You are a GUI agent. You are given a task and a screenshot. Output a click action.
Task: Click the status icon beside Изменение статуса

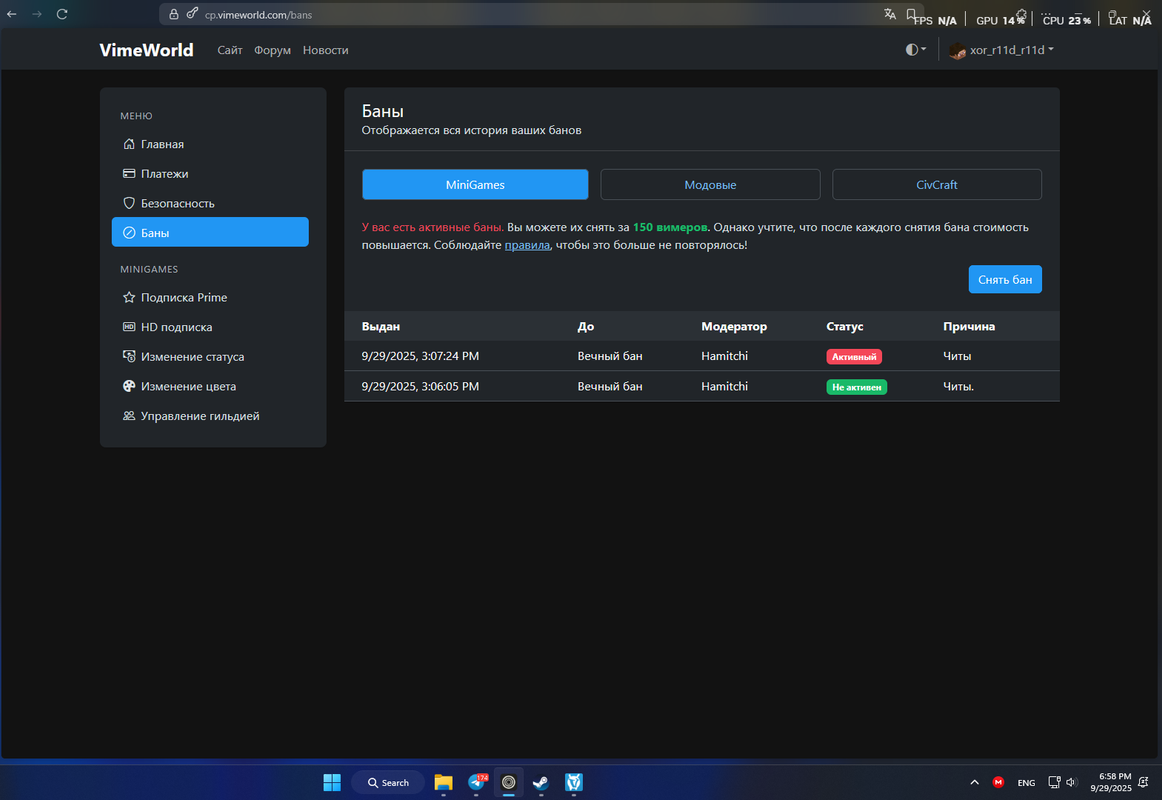click(129, 356)
